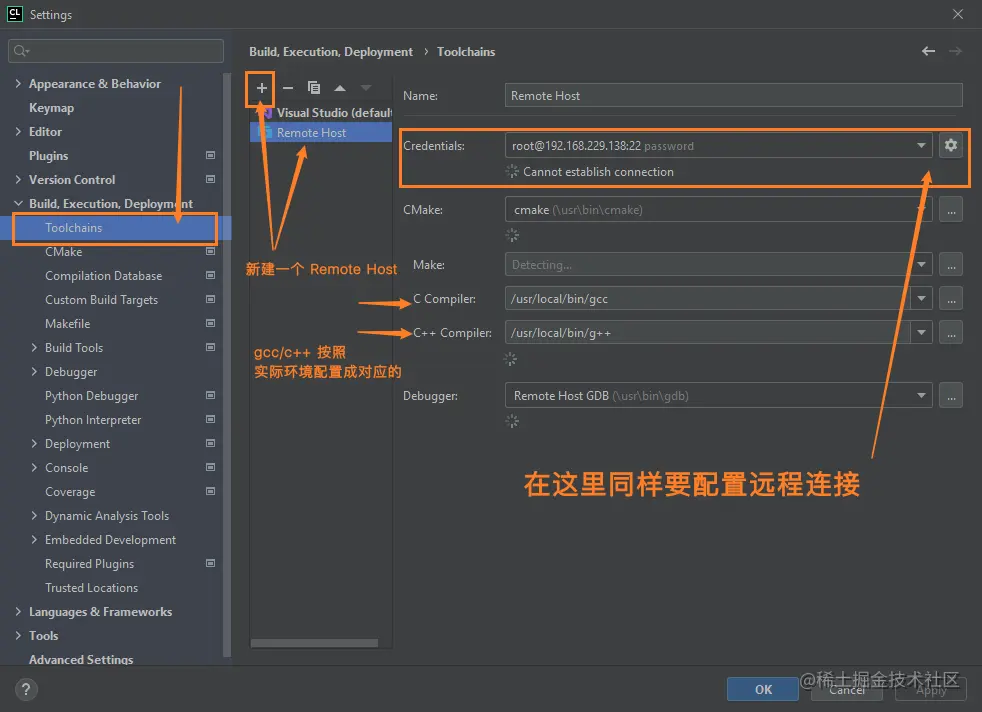Image resolution: width=982 pixels, height=712 pixels.
Task: Open SSH credentials settings via the gear icon
Action: 950,145
